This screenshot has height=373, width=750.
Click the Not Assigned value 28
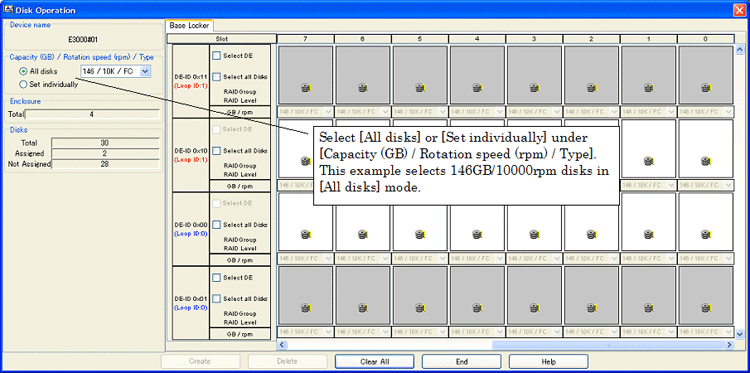click(105, 164)
